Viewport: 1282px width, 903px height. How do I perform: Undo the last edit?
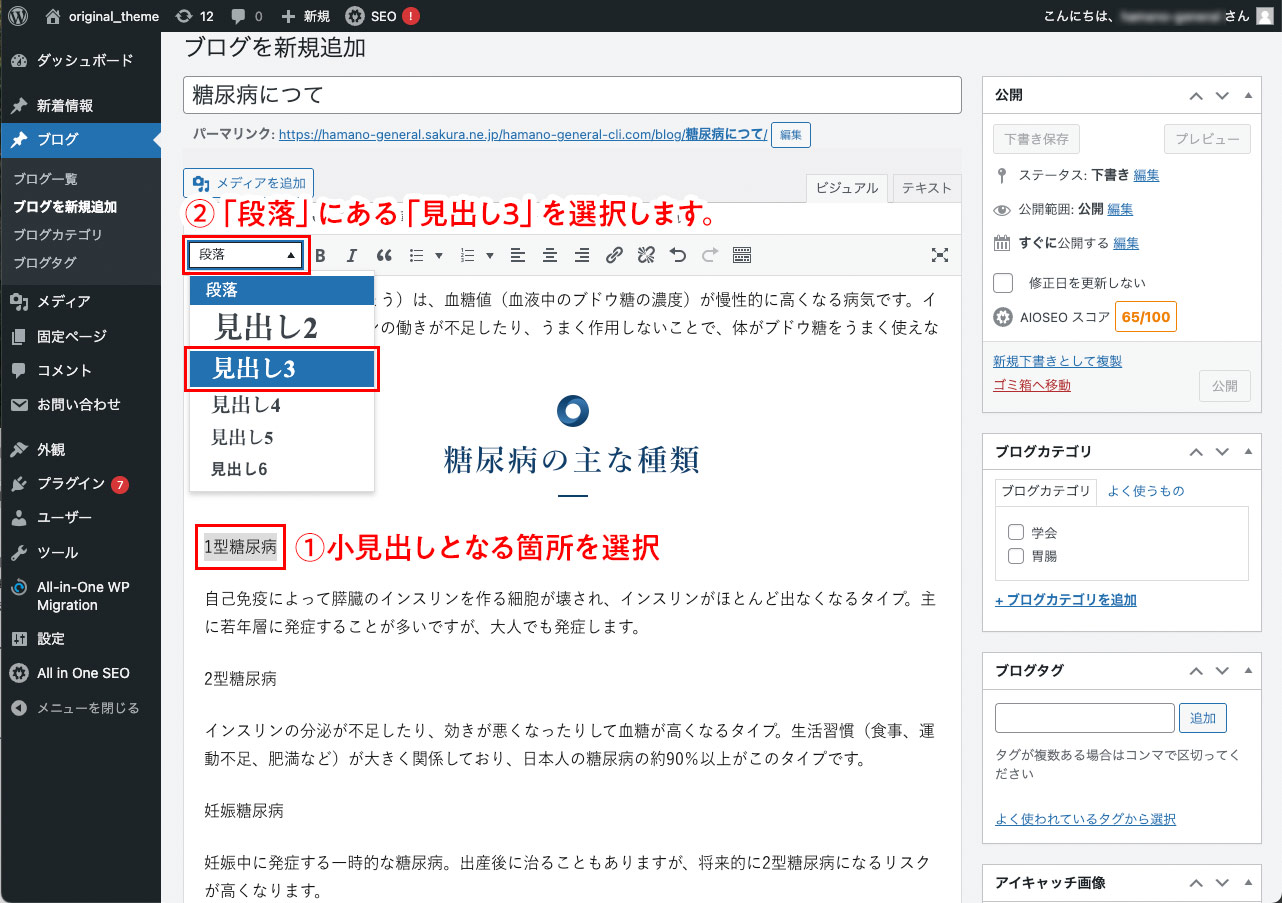[678, 255]
